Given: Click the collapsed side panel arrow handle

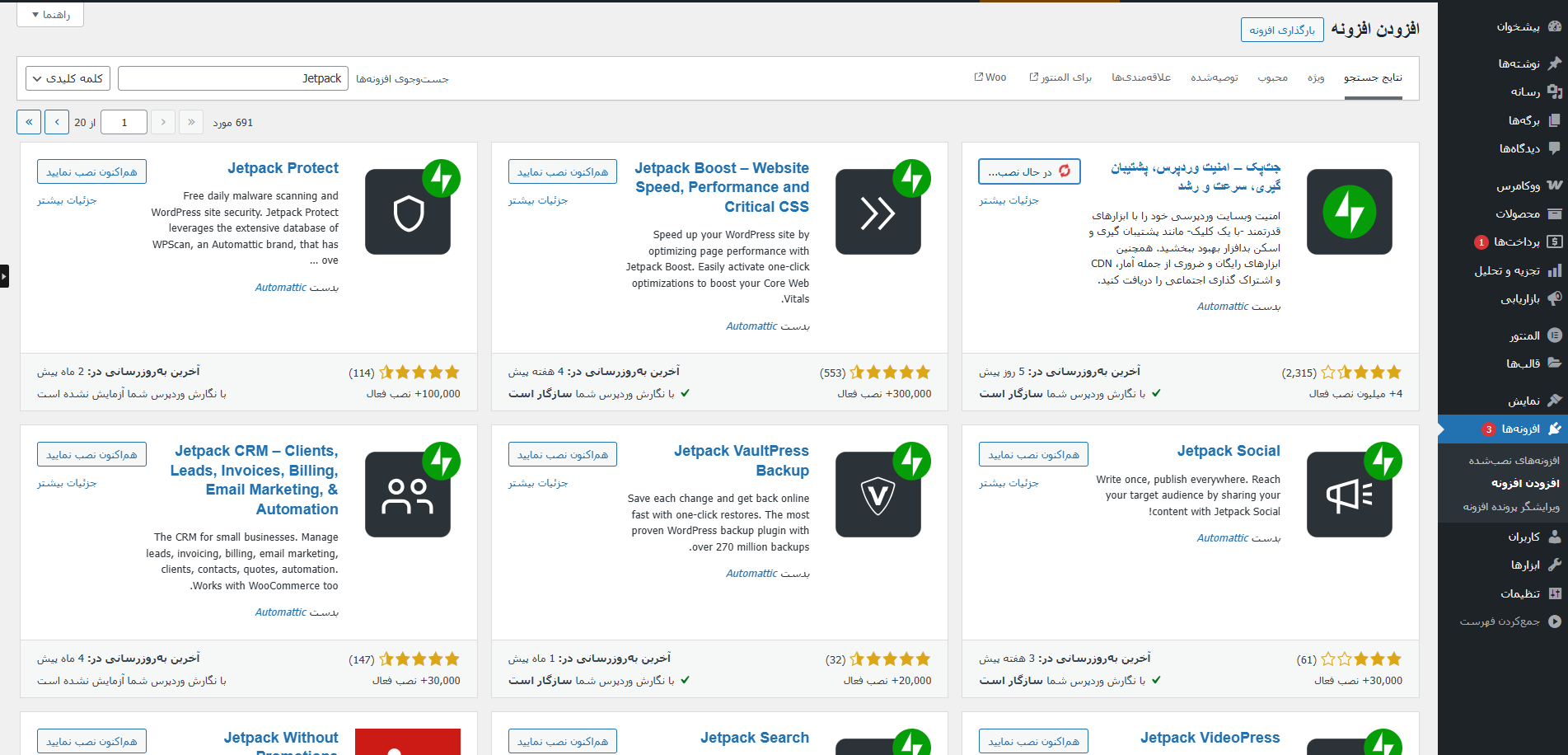Looking at the screenshot, I should 4,275.
